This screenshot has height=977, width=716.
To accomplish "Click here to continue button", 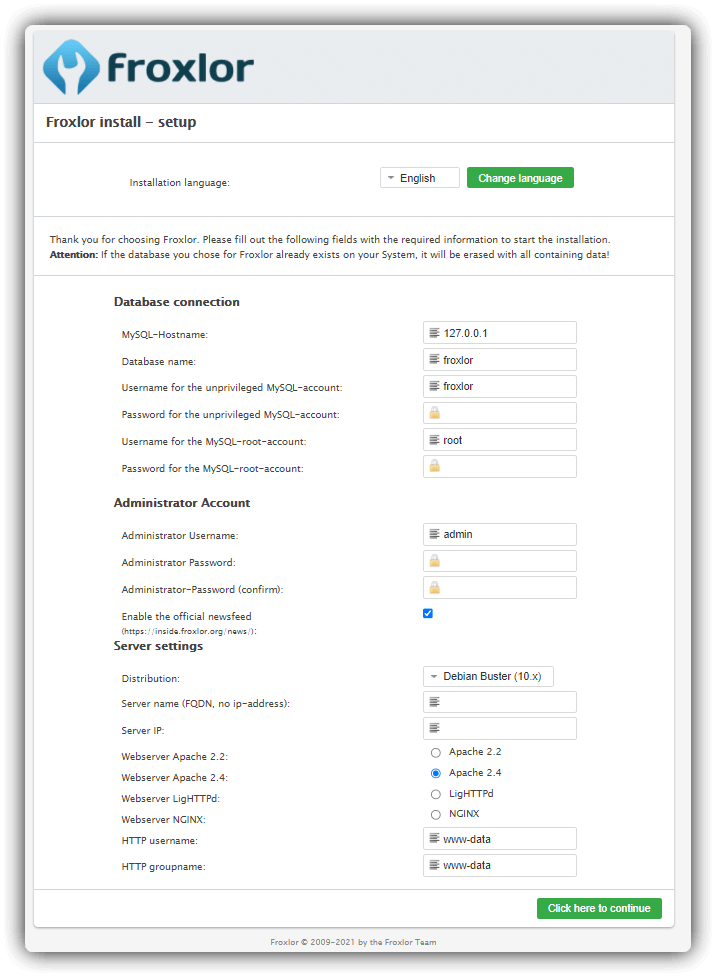I will [x=598, y=908].
